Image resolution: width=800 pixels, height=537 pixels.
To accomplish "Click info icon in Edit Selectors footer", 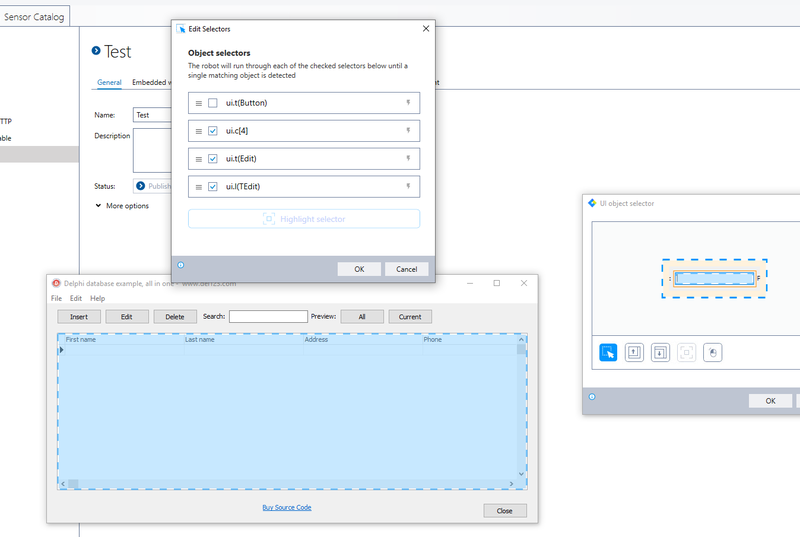I will click(180, 265).
